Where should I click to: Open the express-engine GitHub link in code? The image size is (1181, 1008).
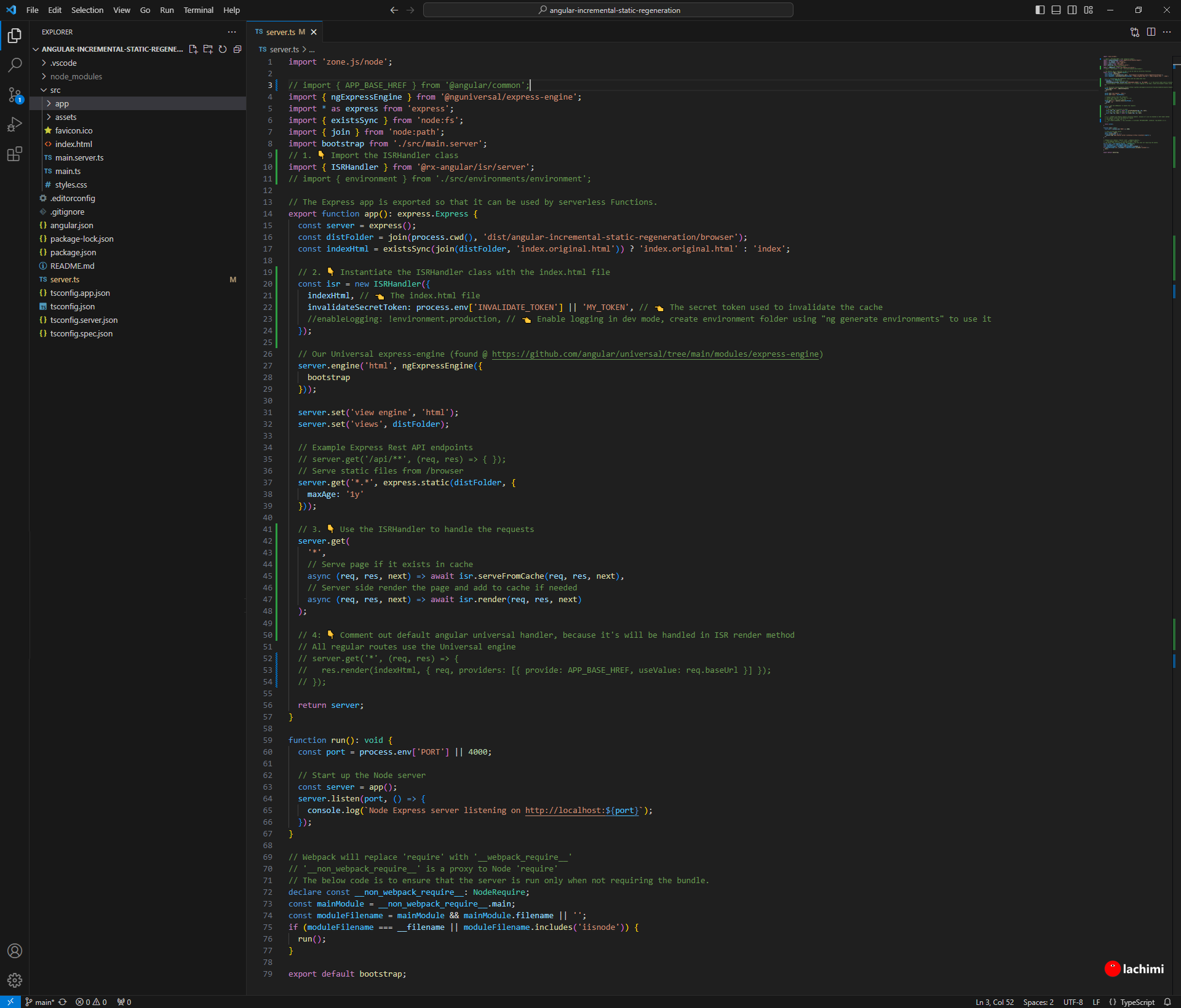coord(655,354)
